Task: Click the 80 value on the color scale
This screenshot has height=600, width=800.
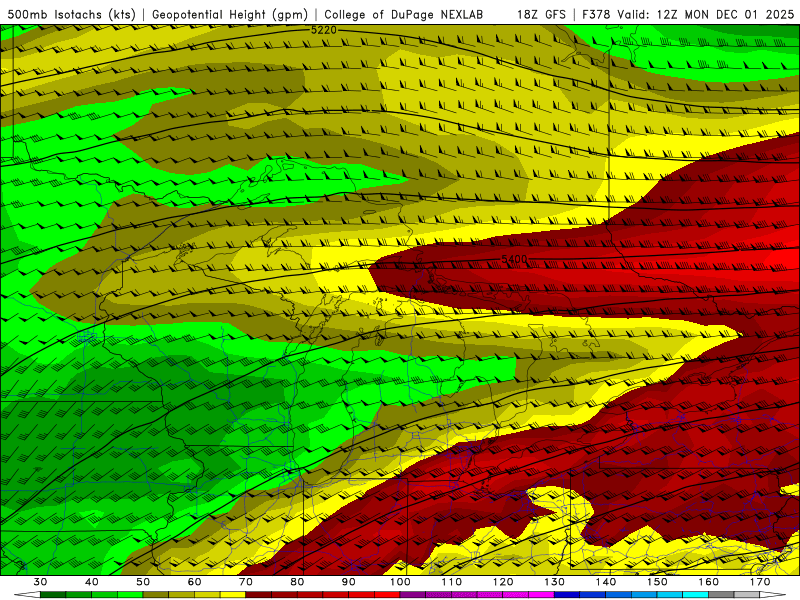Action: point(297,582)
